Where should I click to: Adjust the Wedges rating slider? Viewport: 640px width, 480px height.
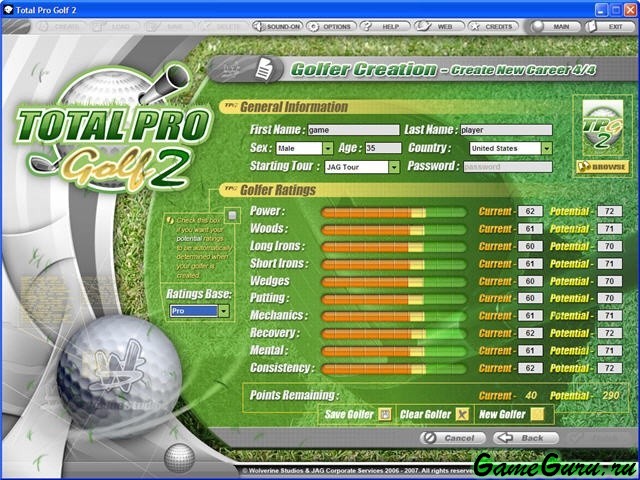click(393, 282)
